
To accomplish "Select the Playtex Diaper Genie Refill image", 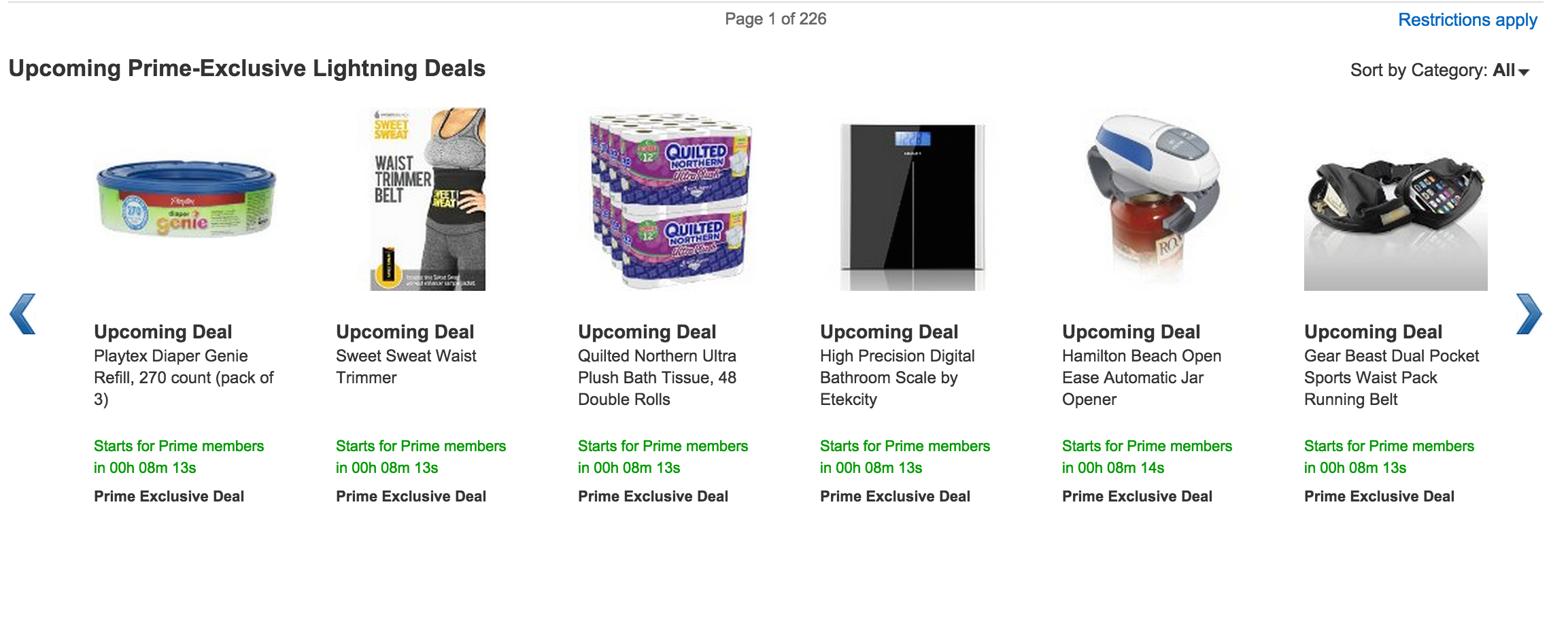I will (x=186, y=199).
